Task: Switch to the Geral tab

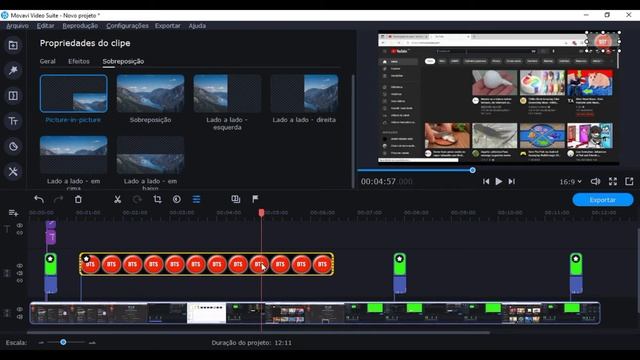Action: (47, 61)
